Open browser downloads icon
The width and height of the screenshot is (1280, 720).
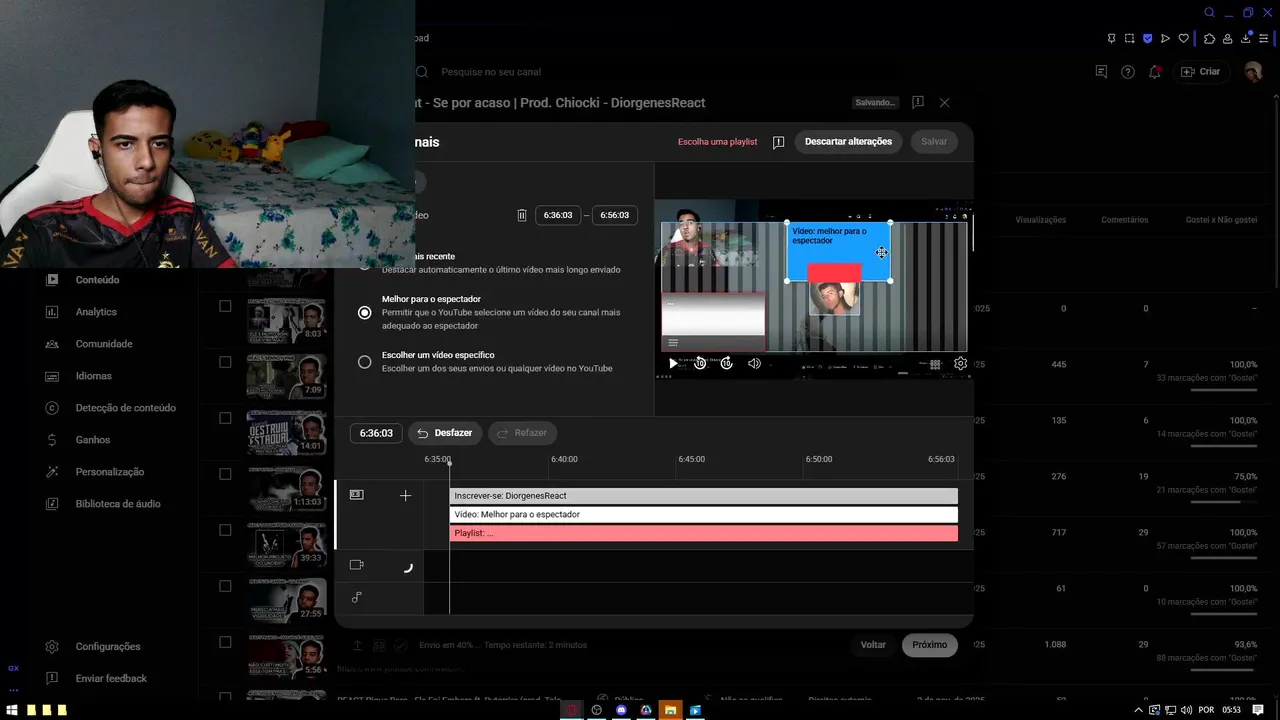(x=1245, y=39)
